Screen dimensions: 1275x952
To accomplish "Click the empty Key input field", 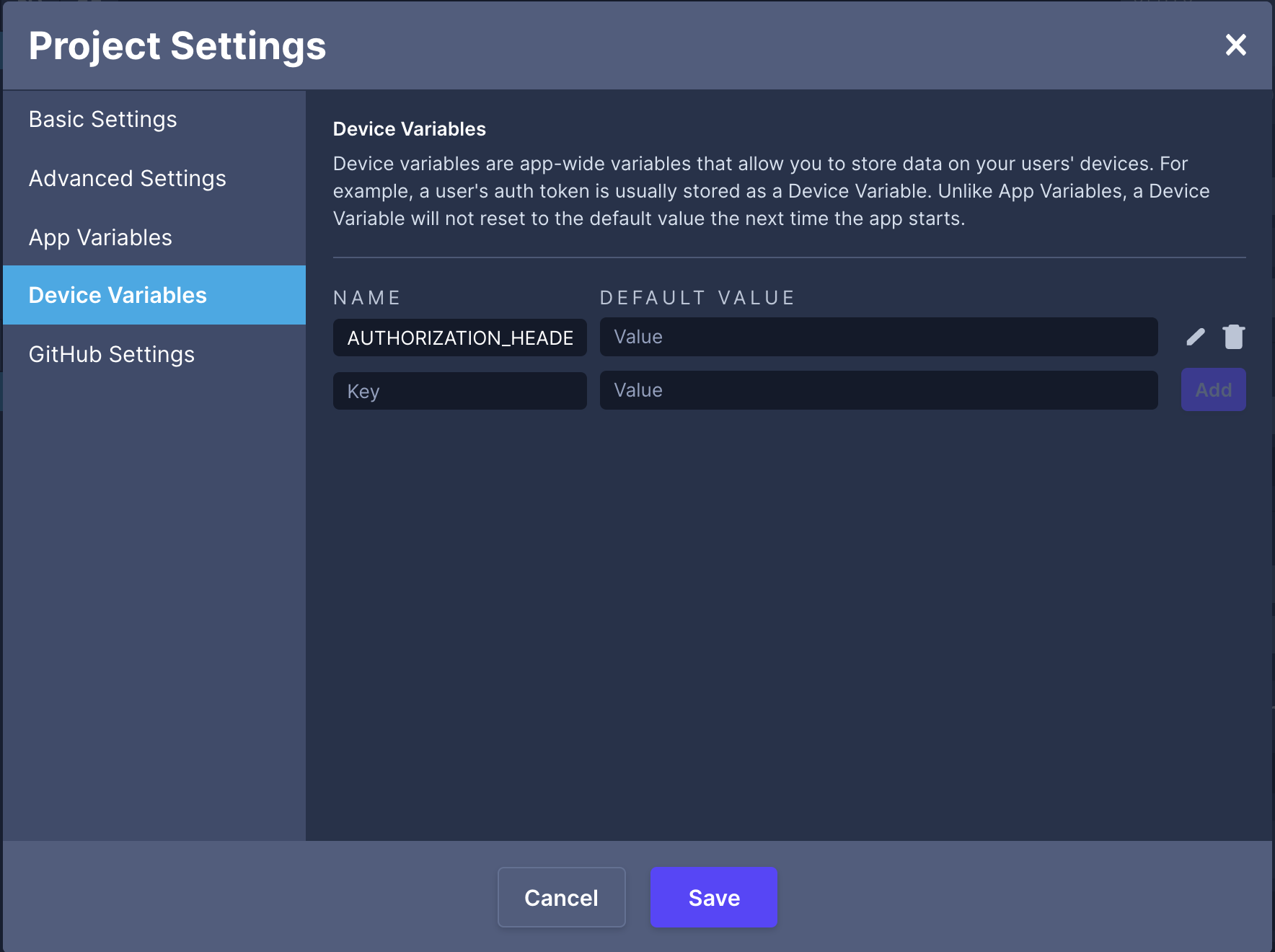I will coord(460,391).
